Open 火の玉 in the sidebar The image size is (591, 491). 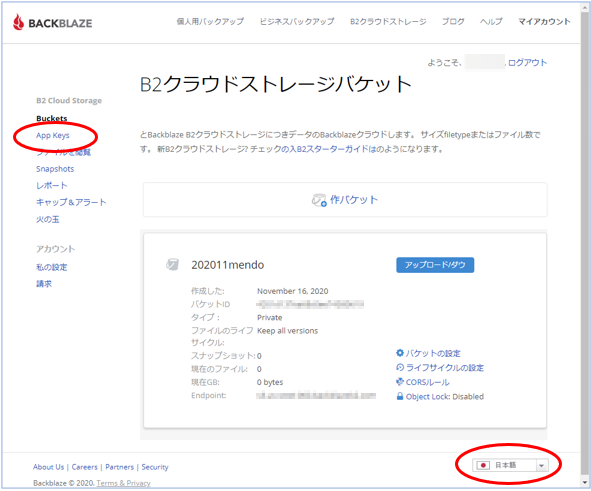tap(47, 219)
